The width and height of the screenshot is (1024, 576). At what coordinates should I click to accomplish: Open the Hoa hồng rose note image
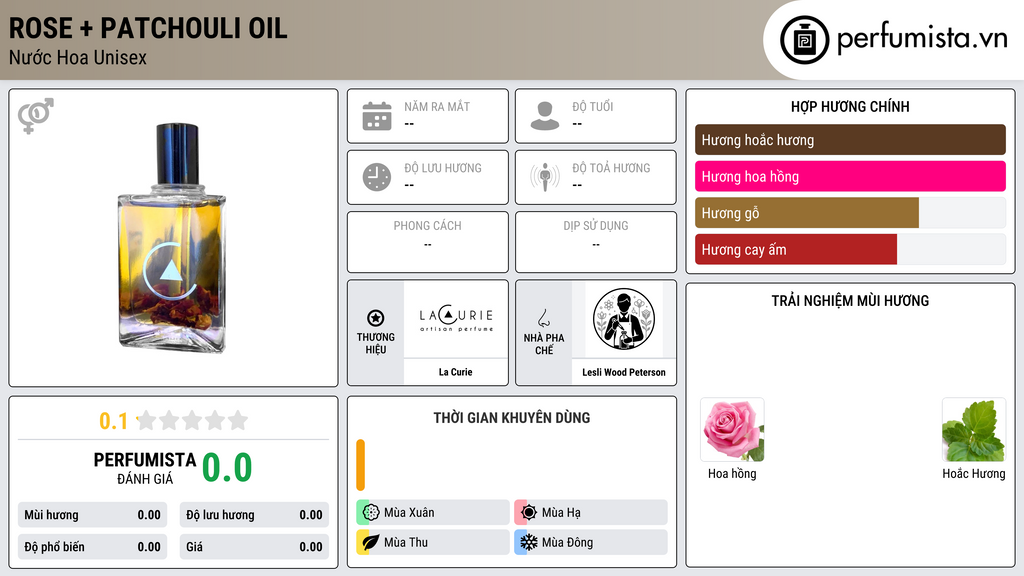pyautogui.click(x=732, y=430)
